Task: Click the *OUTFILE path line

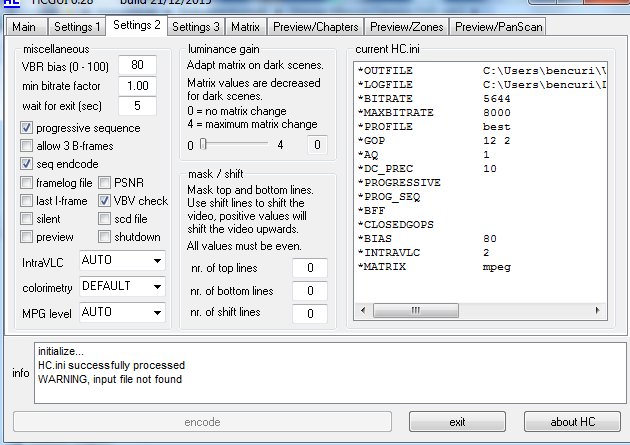Action: (x=481, y=71)
